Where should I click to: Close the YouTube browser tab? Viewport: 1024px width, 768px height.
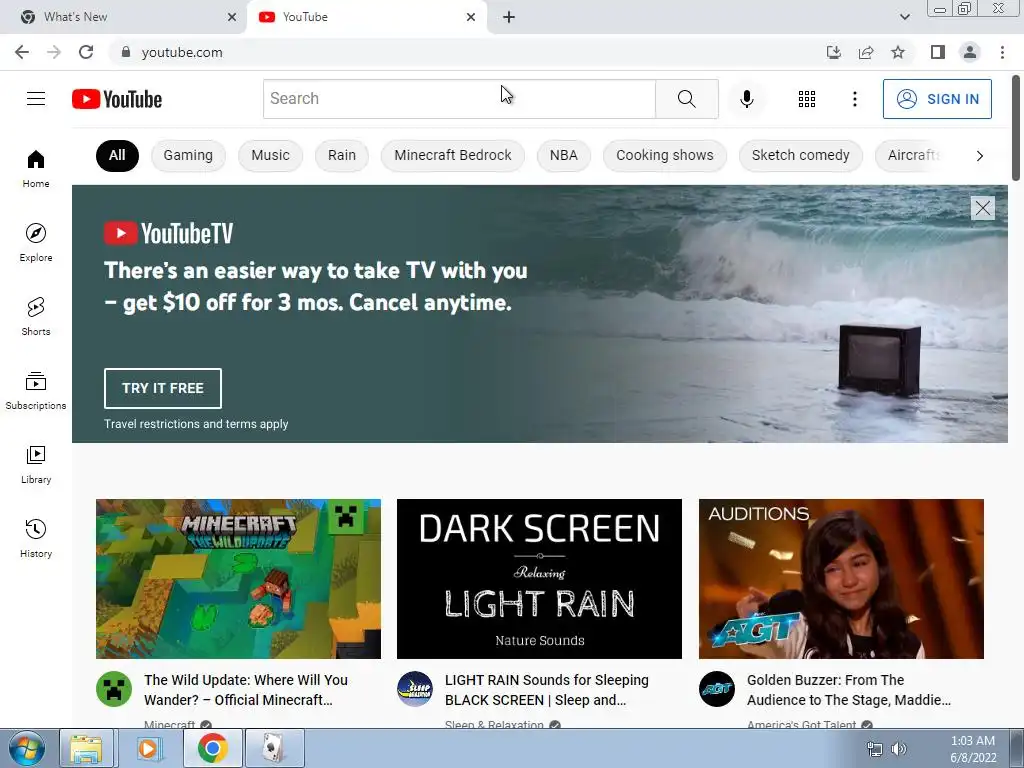point(471,17)
